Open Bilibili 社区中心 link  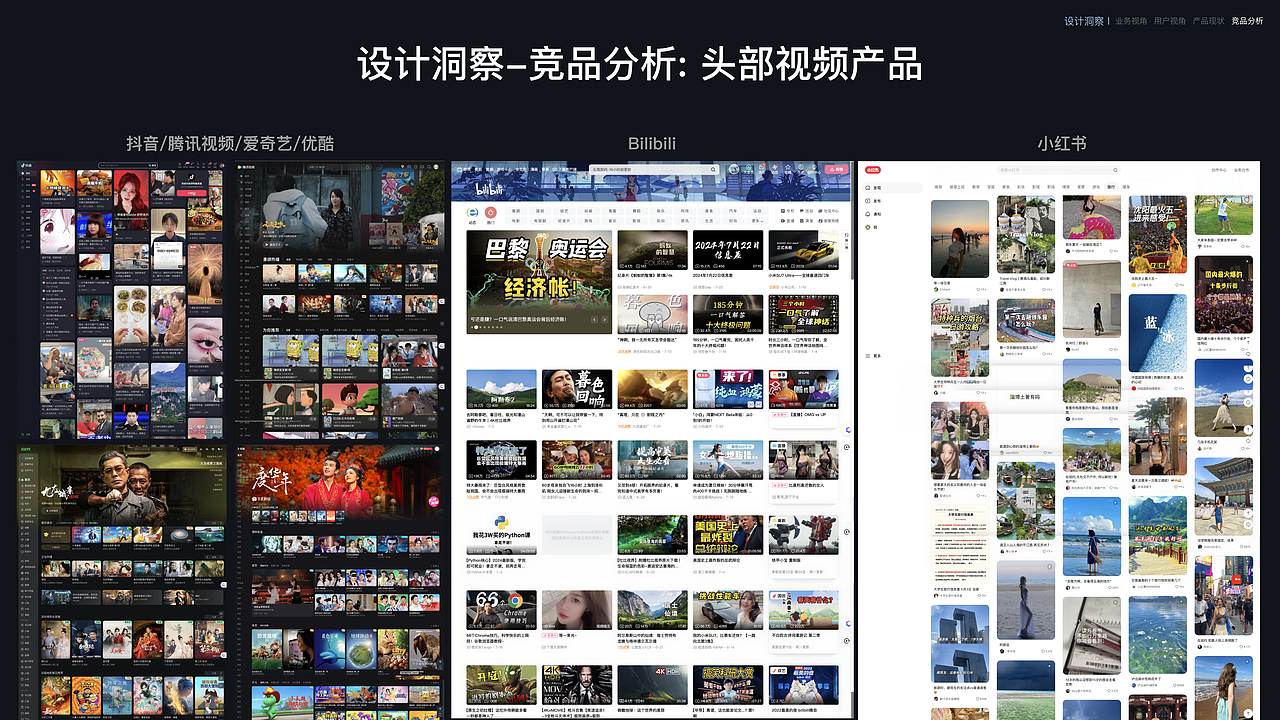(x=829, y=211)
